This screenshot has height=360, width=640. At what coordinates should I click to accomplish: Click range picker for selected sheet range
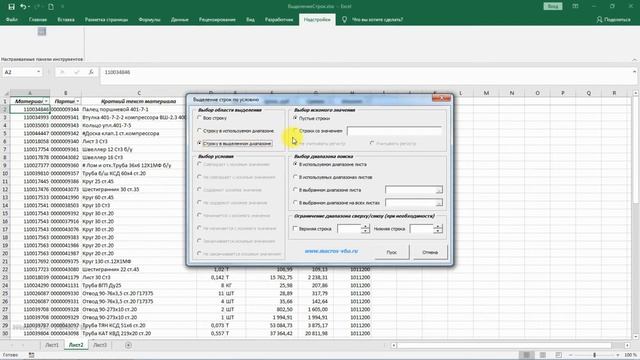pos(438,190)
